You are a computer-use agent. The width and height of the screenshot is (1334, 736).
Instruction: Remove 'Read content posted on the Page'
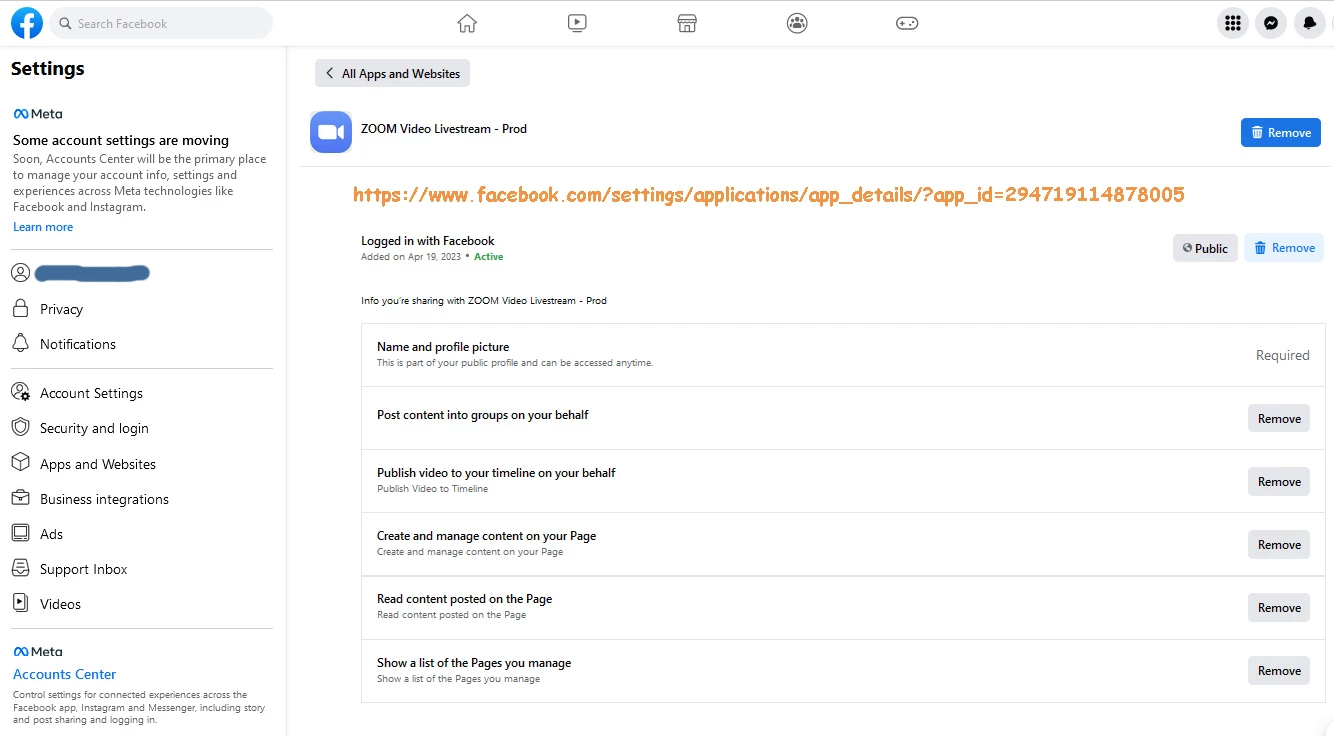(1279, 607)
